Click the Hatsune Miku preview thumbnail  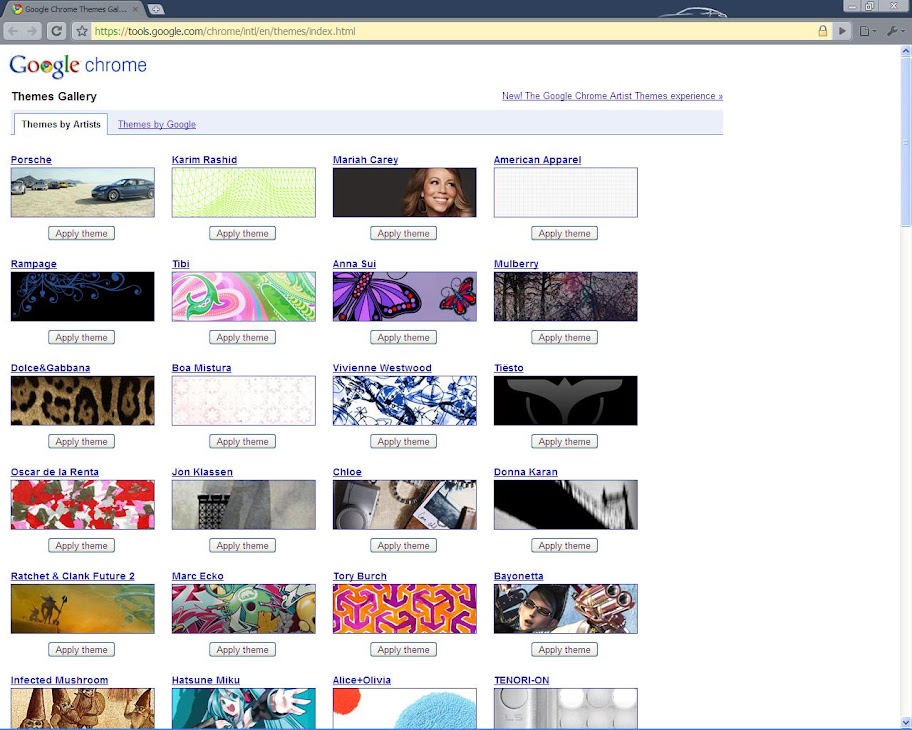pos(244,708)
